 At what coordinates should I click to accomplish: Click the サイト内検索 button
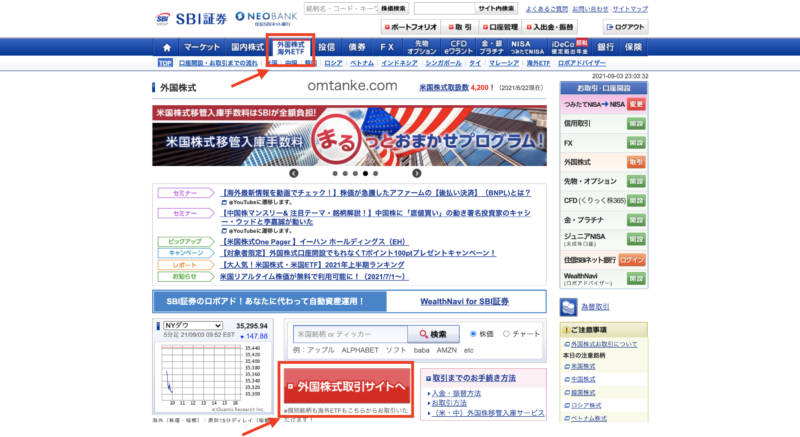click(x=496, y=9)
